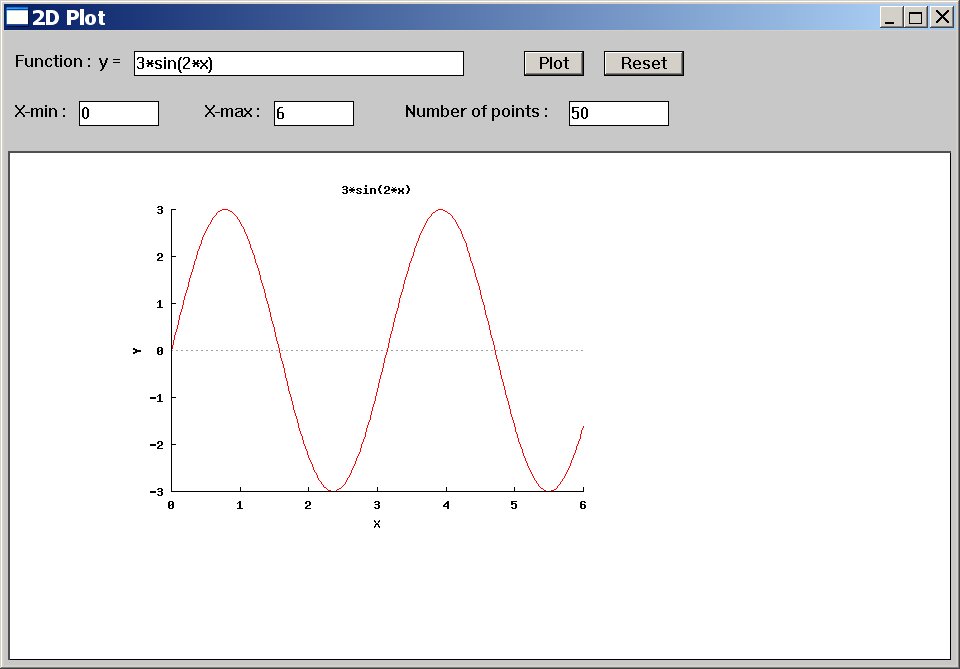This screenshot has width=960, height=669.
Task: Close the 2D Plot window
Action: pyautogui.click(x=942, y=17)
